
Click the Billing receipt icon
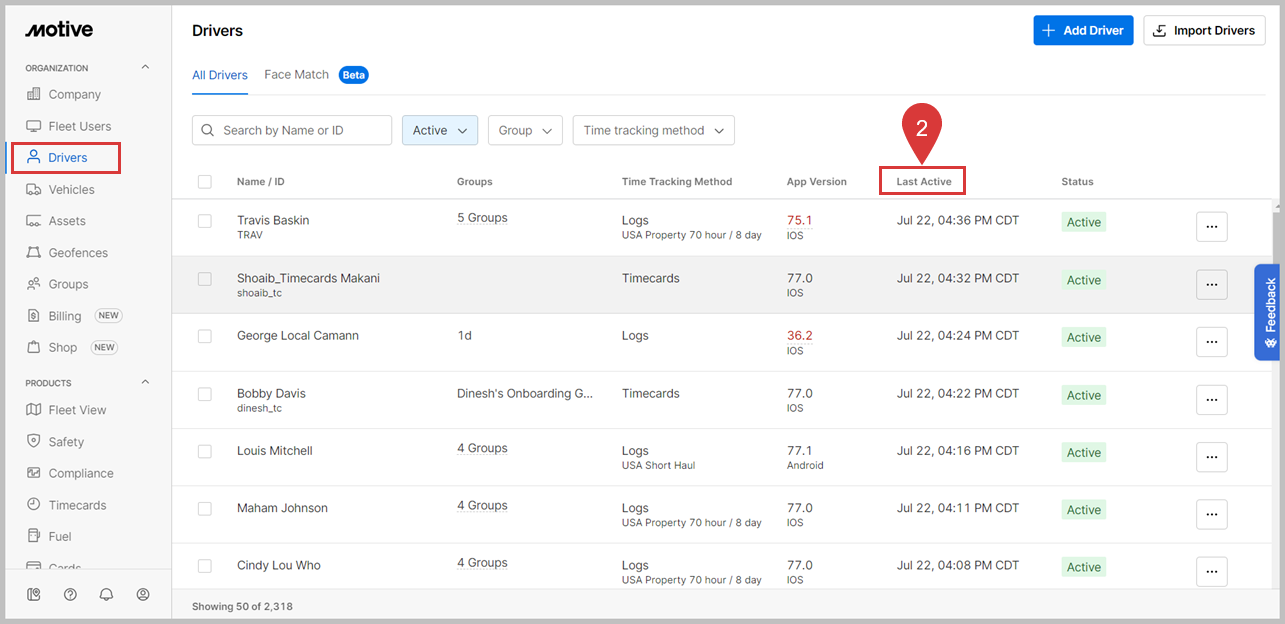click(x=34, y=316)
